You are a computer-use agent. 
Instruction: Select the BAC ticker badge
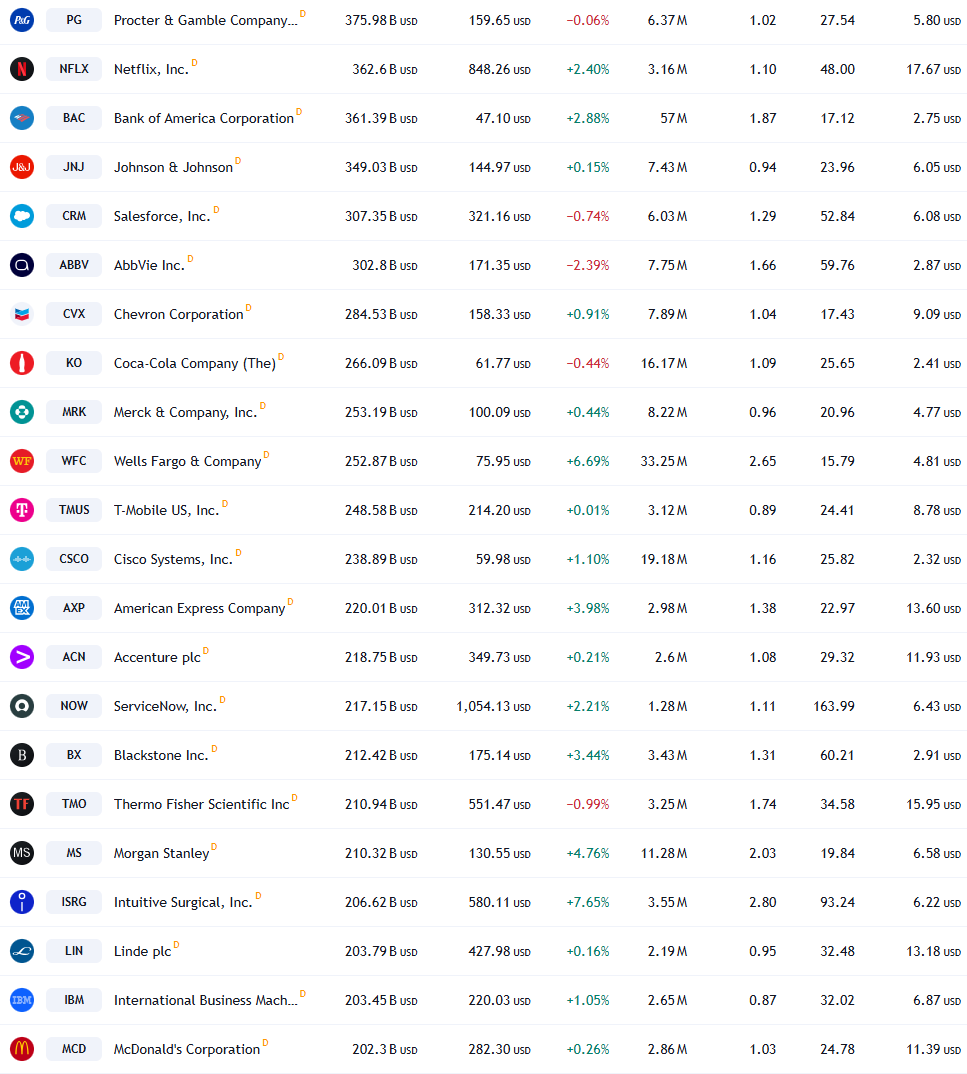74,118
